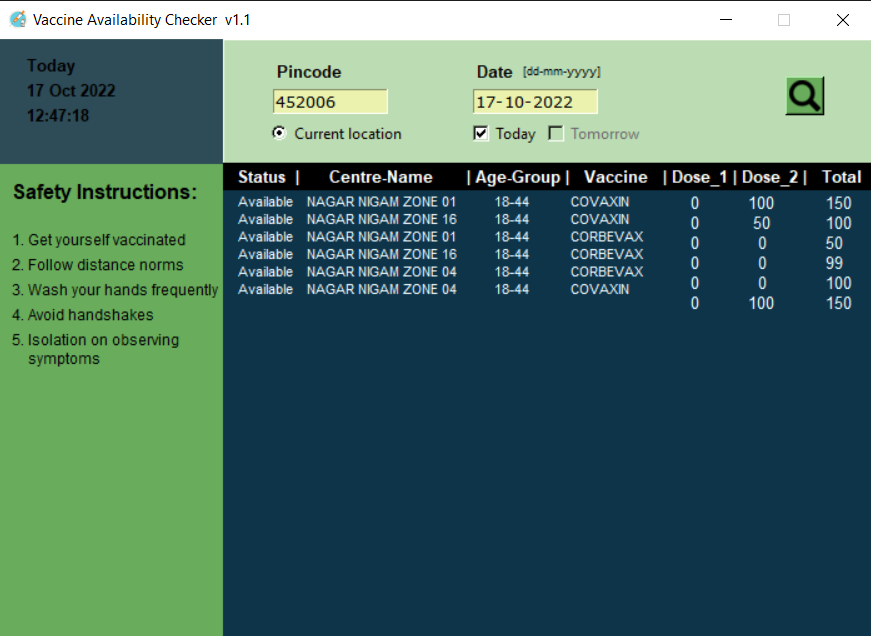Click the search magnifier icon

point(804,97)
